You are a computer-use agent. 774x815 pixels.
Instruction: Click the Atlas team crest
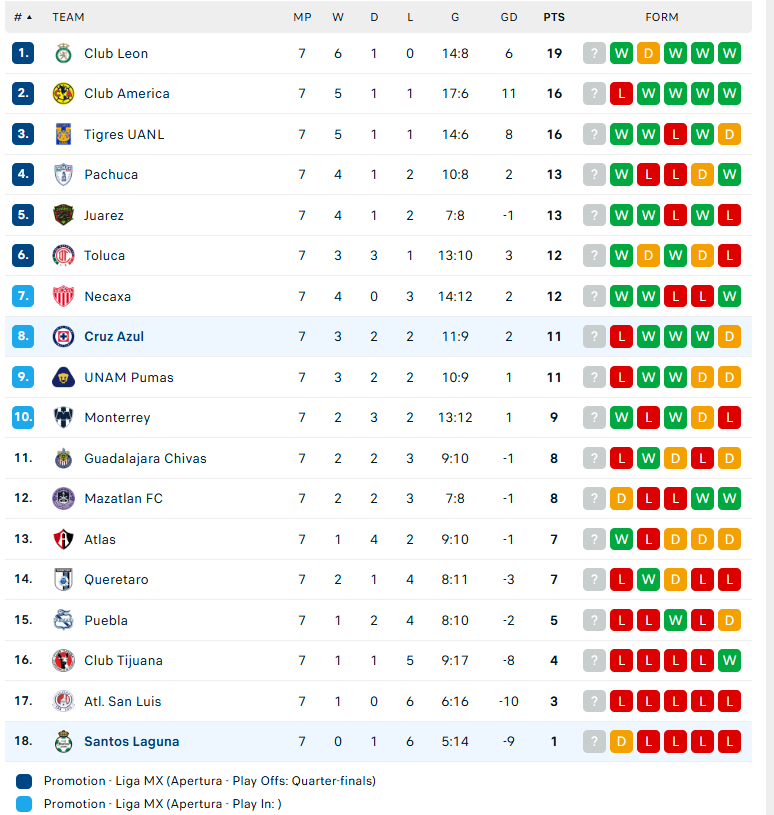click(x=63, y=539)
